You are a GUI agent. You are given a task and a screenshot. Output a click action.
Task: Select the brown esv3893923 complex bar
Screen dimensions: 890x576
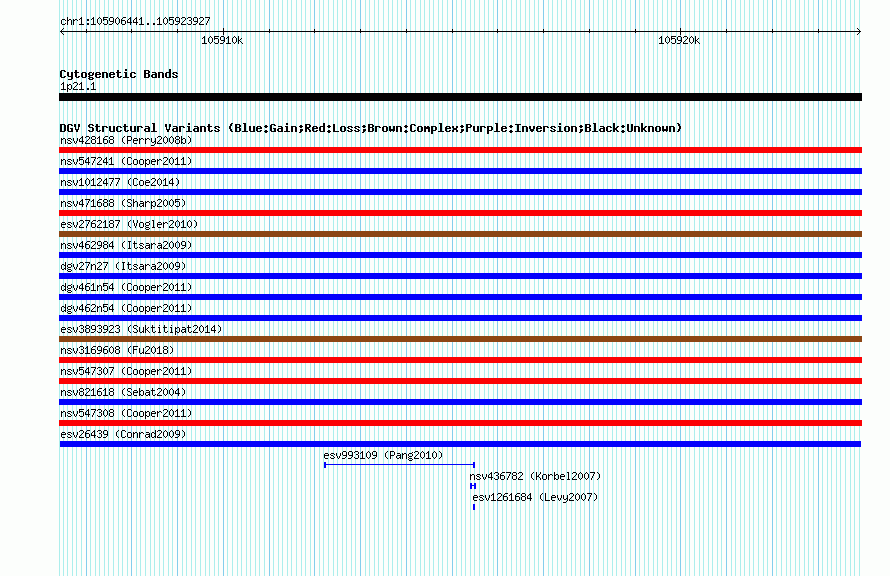[460, 339]
